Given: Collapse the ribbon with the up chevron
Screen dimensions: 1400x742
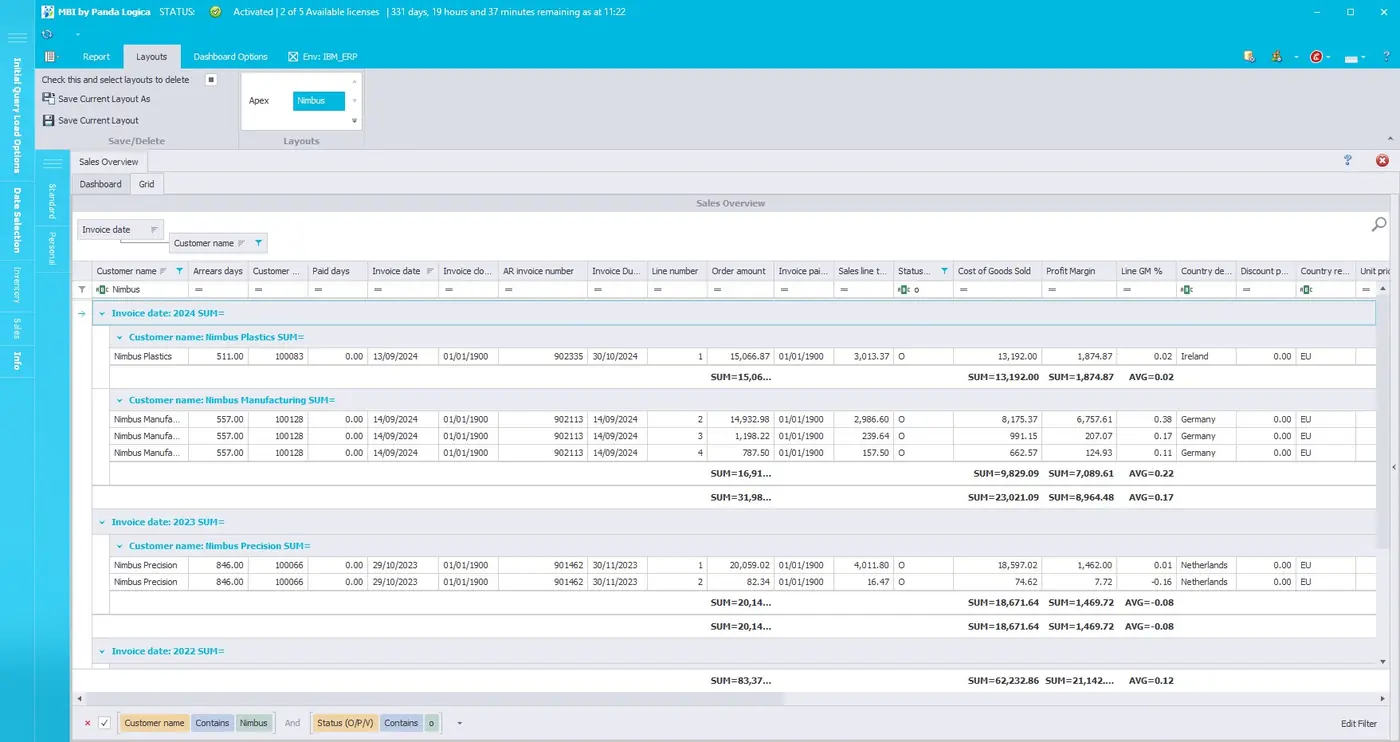Looking at the screenshot, I should (1390, 139).
